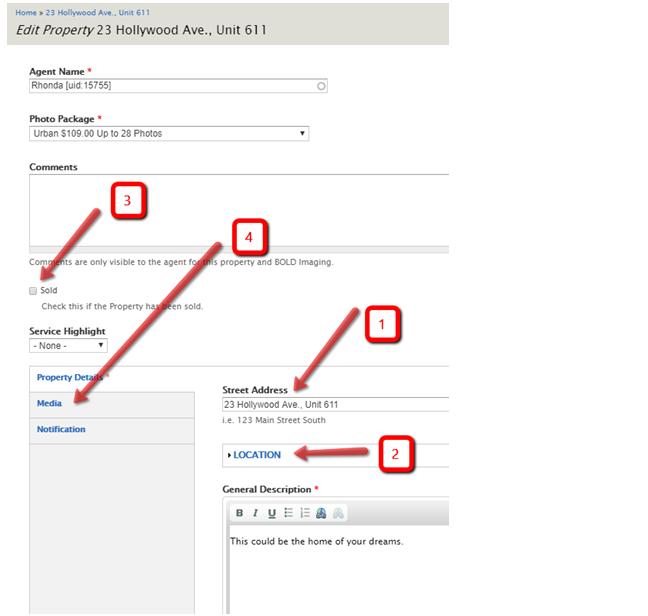648x616 pixels.
Task: Click the 23 Hollywood Ave. breadcrumb link
Action: pyautogui.click(x=97, y=13)
